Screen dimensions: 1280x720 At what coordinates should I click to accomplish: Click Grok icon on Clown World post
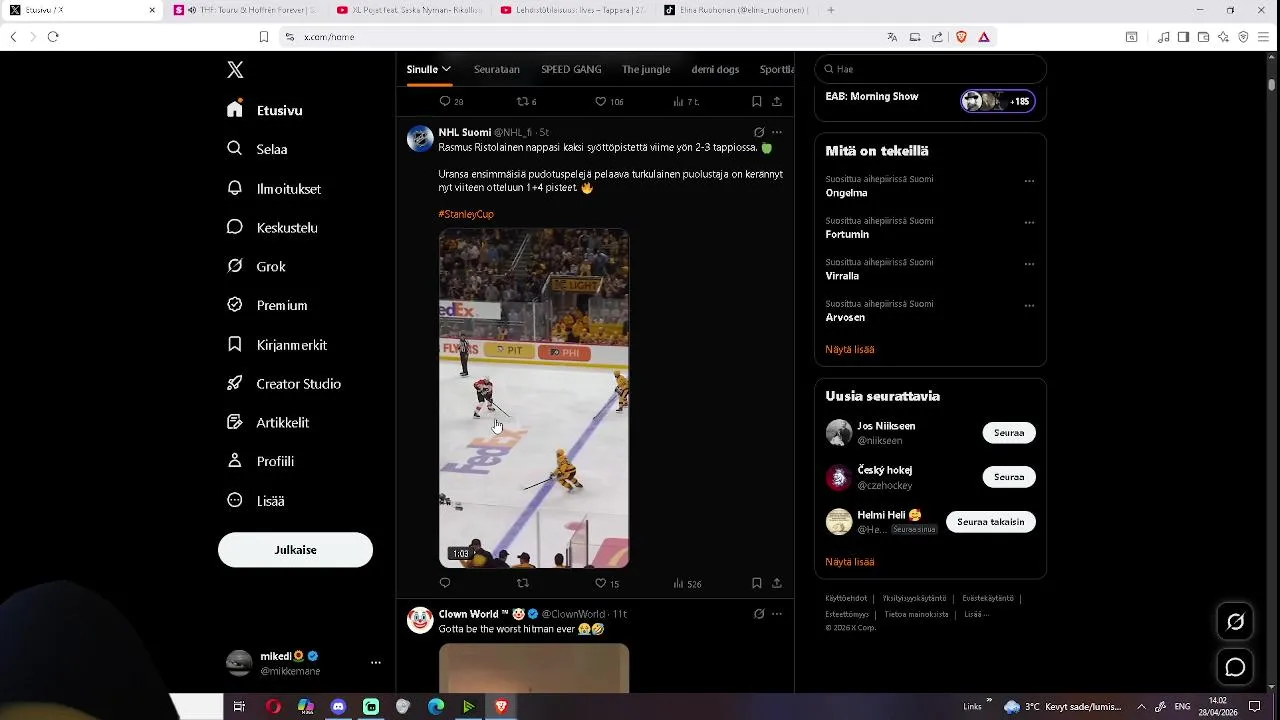click(759, 614)
